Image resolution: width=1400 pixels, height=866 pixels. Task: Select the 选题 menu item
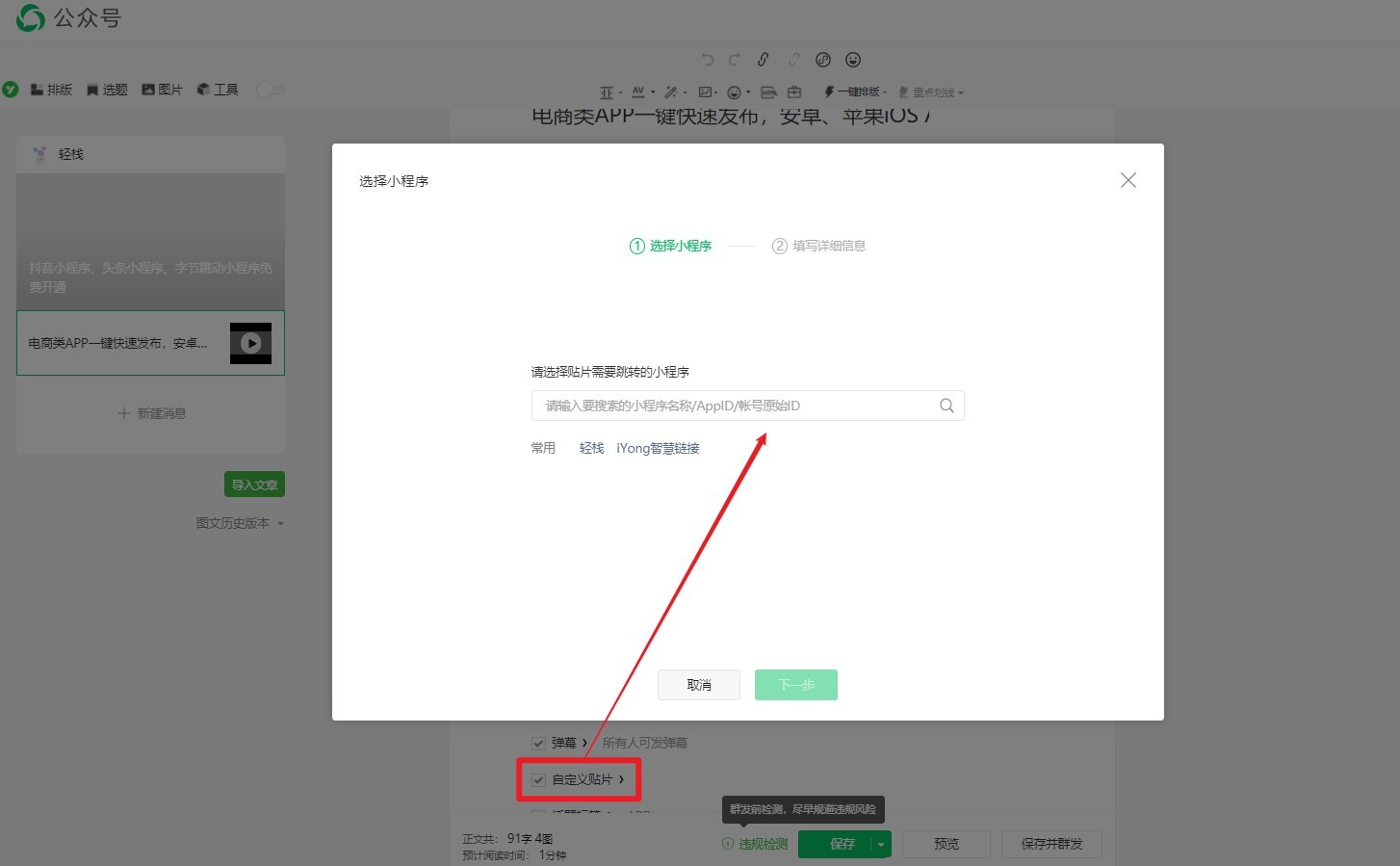point(106,89)
